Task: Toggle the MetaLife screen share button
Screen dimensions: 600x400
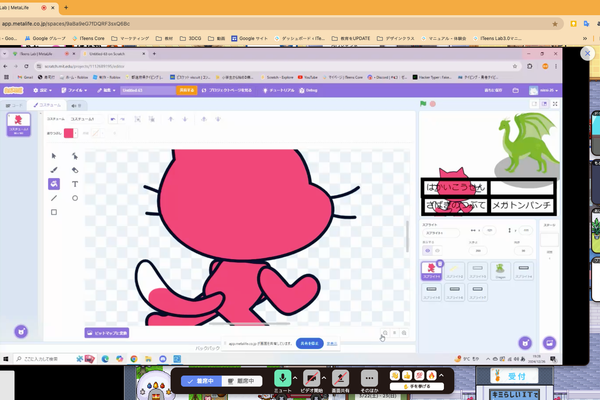Action: (x=340, y=378)
